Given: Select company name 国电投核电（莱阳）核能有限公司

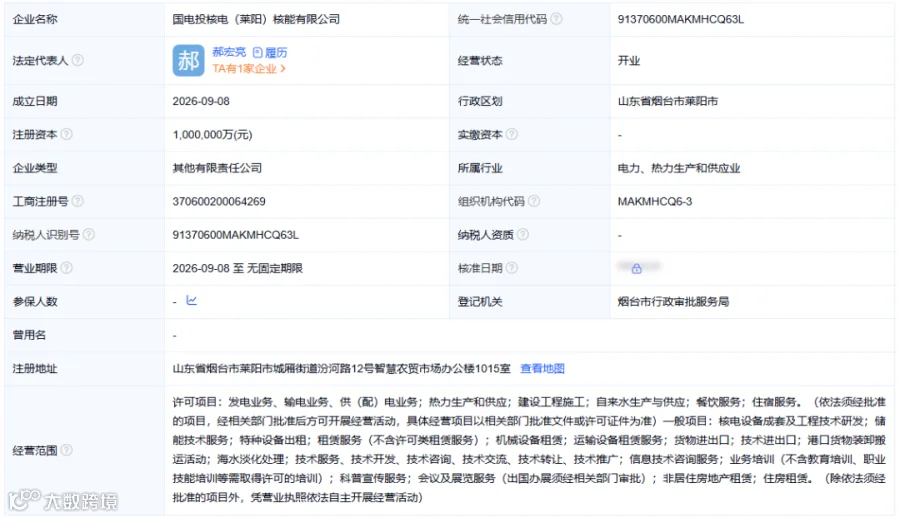Looking at the screenshot, I should 256,19.
